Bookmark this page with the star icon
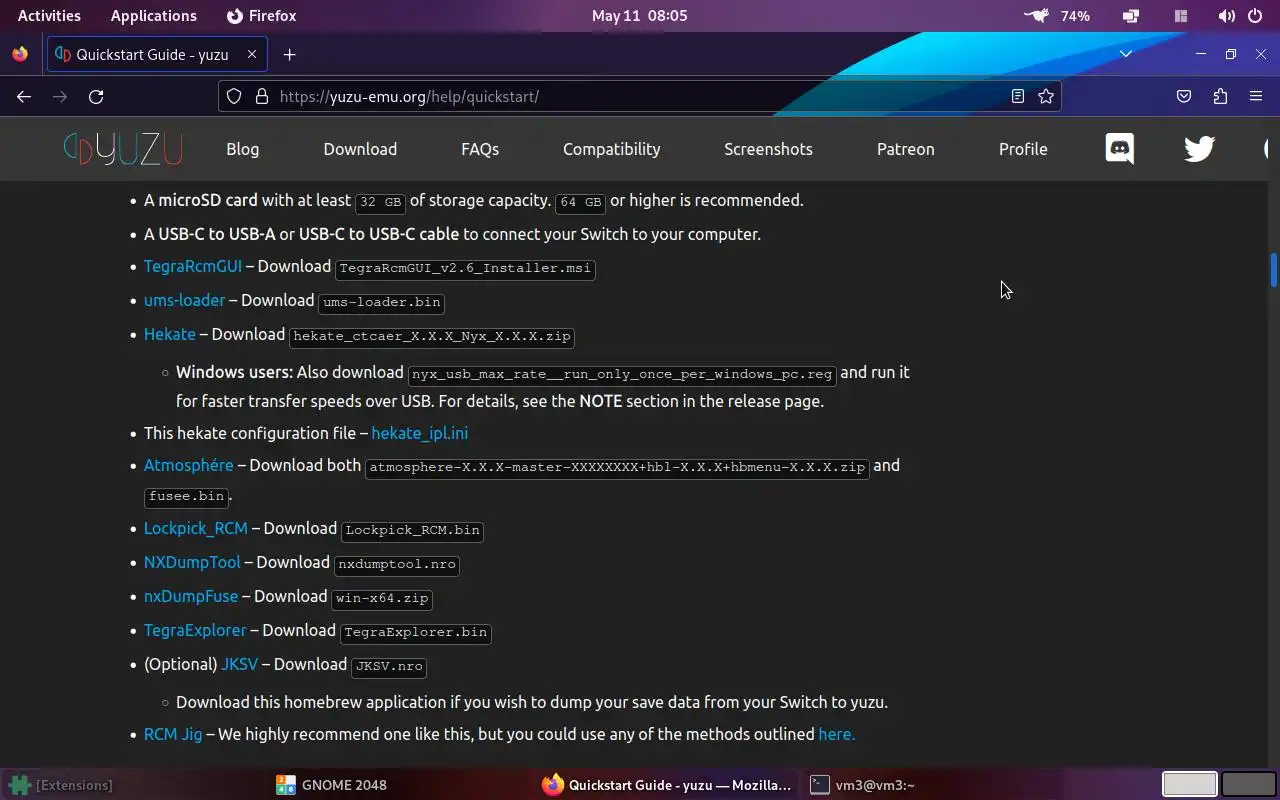 pos(1046,96)
